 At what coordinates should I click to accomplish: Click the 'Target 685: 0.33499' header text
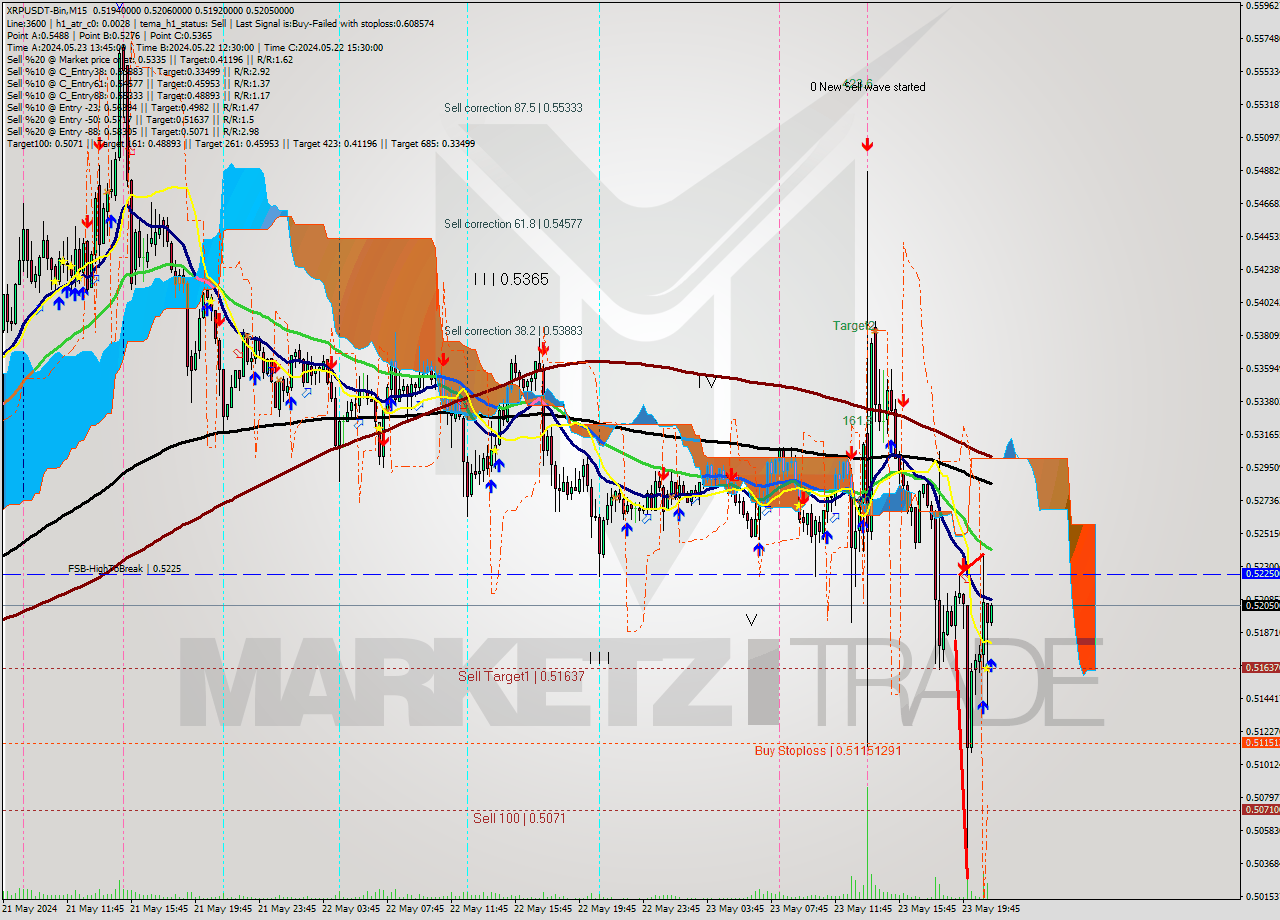pyautogui.click(x=433, y=143)
